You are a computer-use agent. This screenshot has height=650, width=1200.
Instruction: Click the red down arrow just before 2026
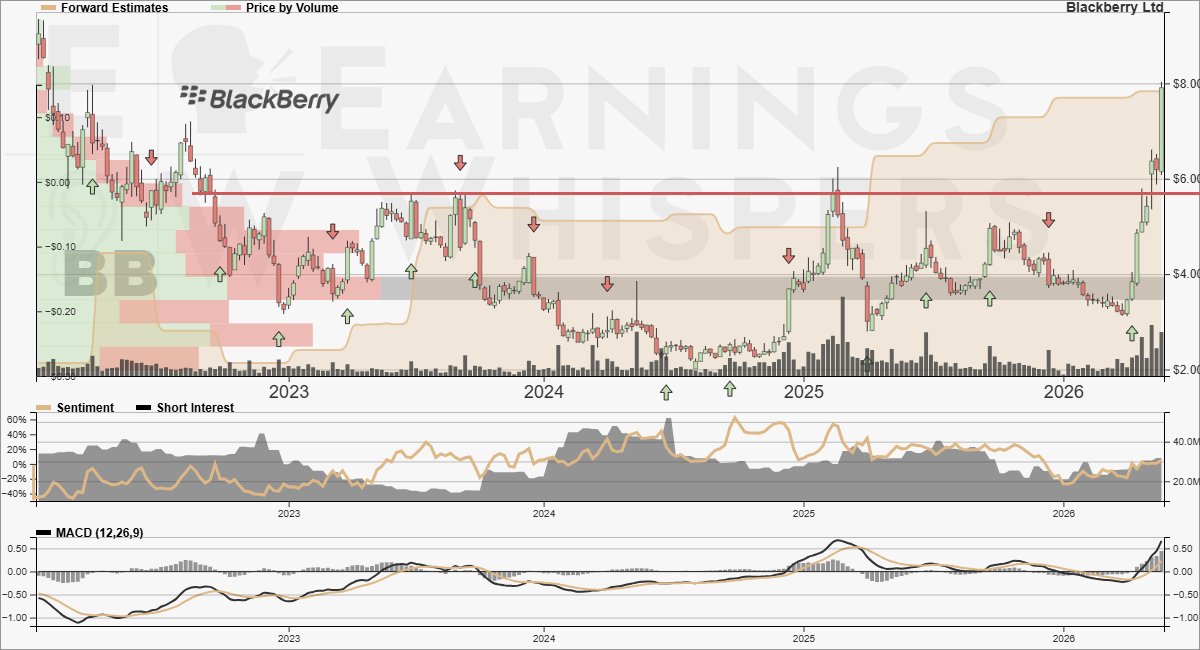1048,219
